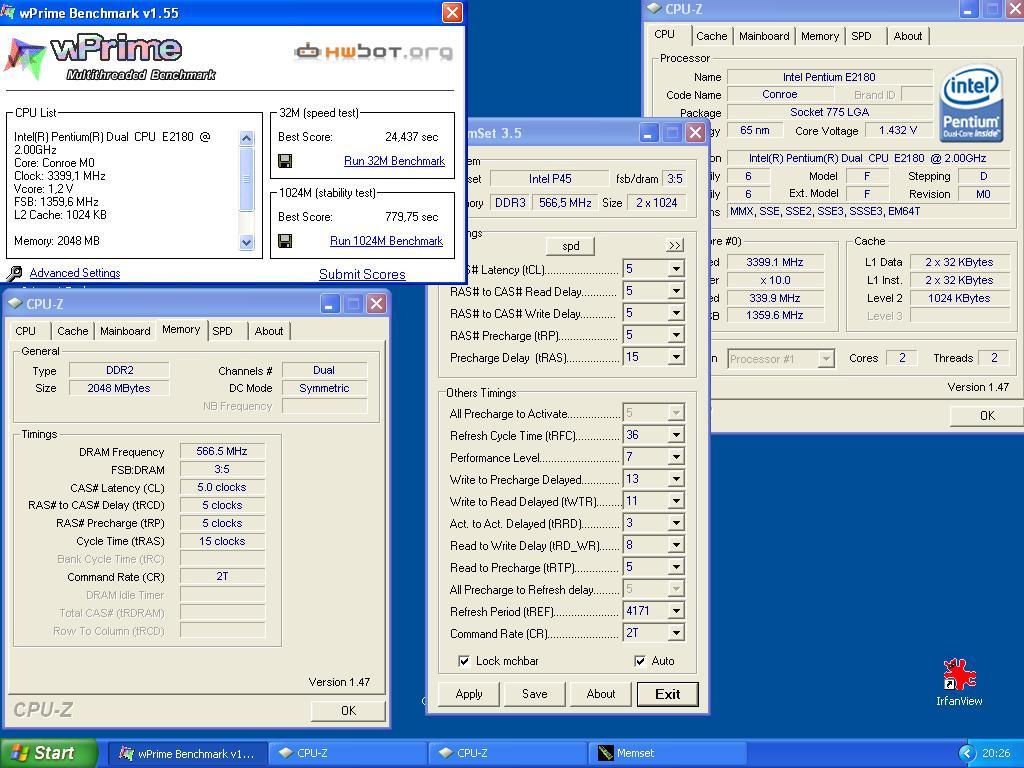
Task: Select Mainboard tab in processor CPU-Z window
Action: (764, 37)
